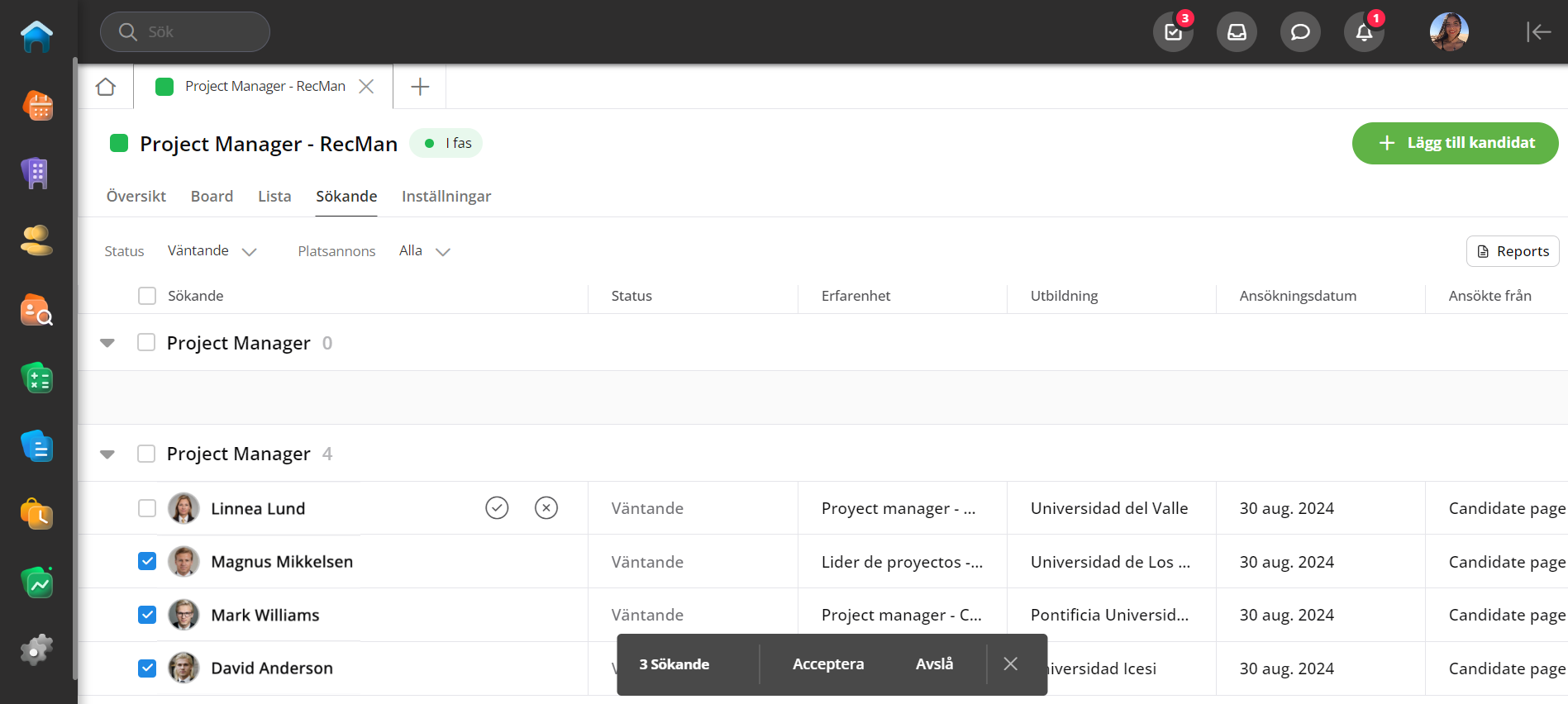Viewport: 1568px width, 704px height.
Task: Select the Project Manager - RecMan browser tab
Action: 265,87
